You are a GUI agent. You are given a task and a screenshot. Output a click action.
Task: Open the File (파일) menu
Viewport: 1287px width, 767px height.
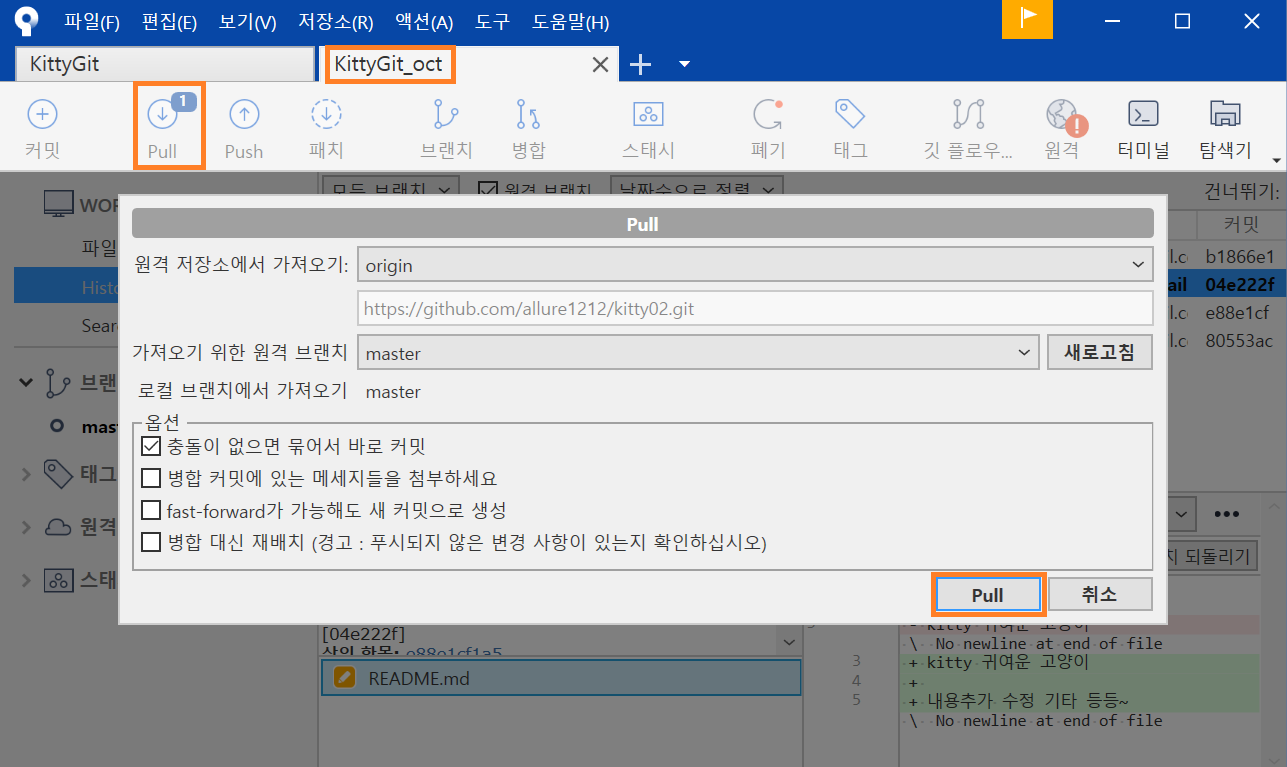(x=92, y=21)
